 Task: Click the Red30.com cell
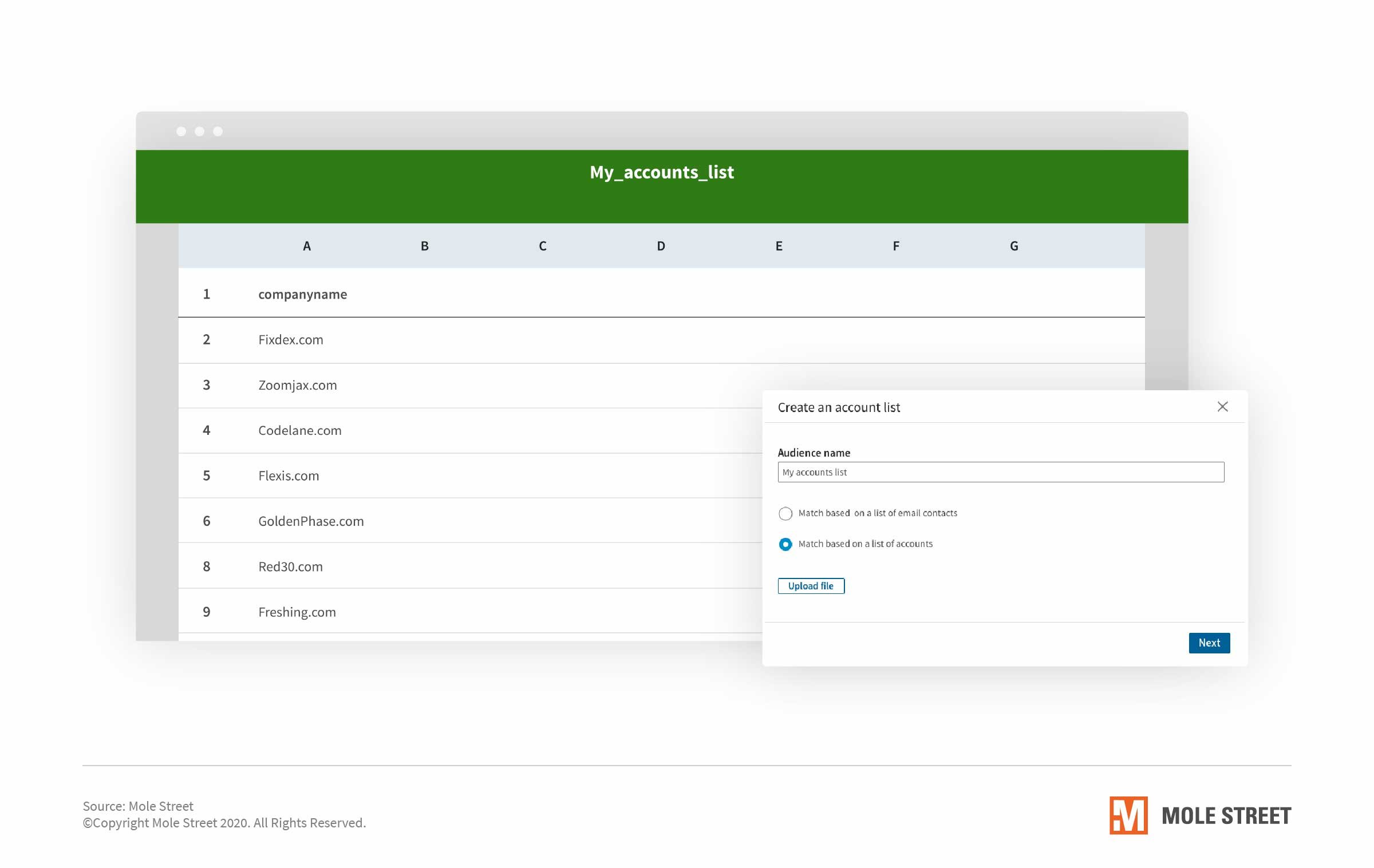pos(290,566)
